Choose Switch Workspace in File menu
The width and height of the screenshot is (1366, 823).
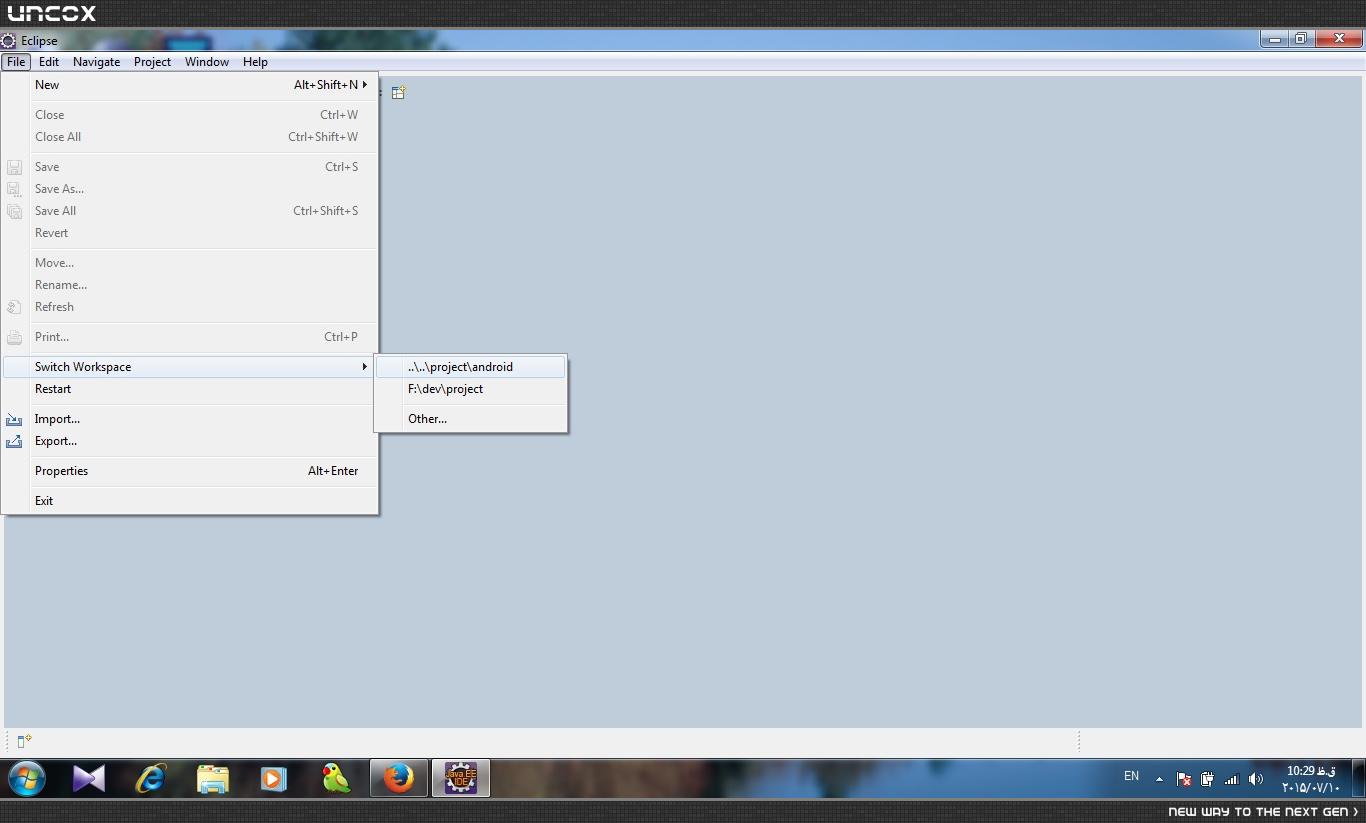pyautogui.click(x=189, y=367)
